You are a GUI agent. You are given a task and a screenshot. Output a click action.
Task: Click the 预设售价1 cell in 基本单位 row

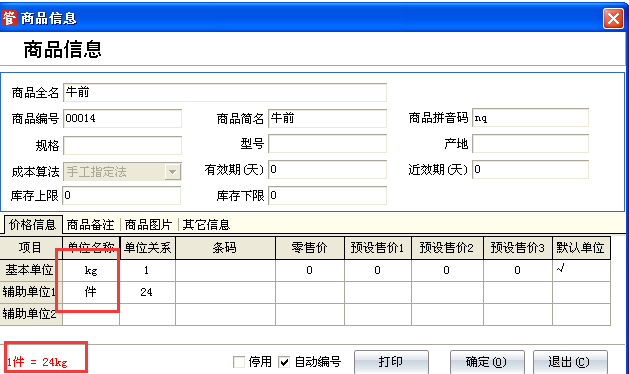tap(378, 270)
